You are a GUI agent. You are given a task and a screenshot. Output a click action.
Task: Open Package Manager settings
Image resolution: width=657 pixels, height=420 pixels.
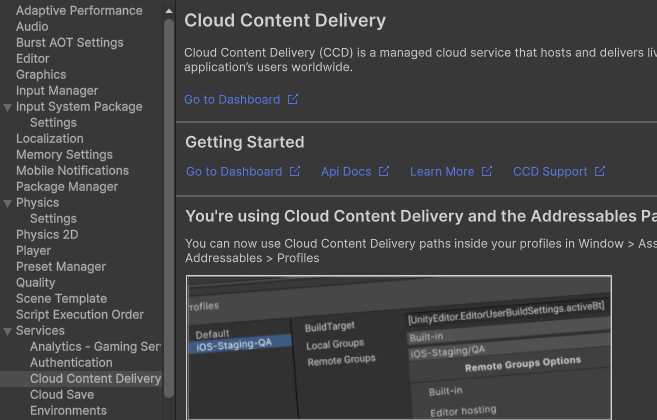pyautogui.click(x=67, y=187)
